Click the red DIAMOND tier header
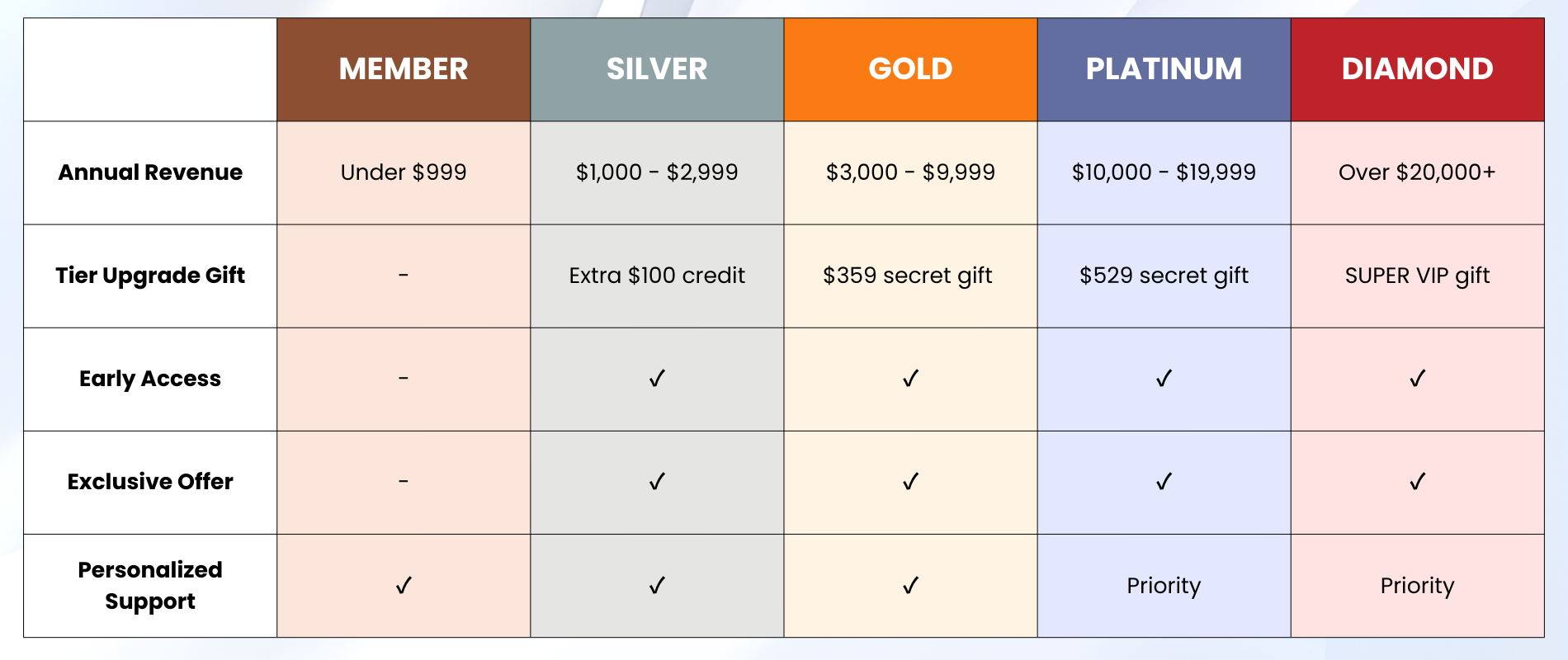This screenshot has height=660, width=1568. (x=1417, y=69)
